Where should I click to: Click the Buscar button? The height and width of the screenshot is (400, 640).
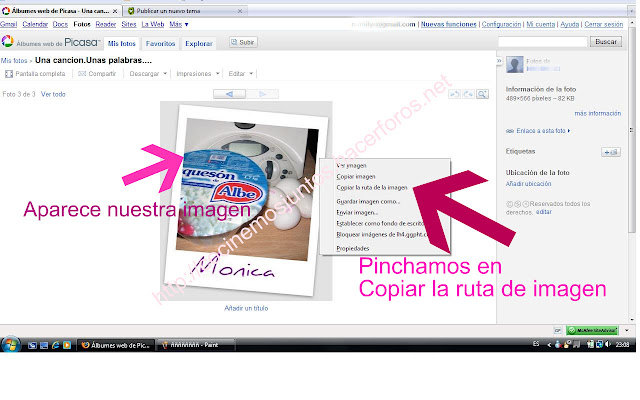tap(606, 42)
